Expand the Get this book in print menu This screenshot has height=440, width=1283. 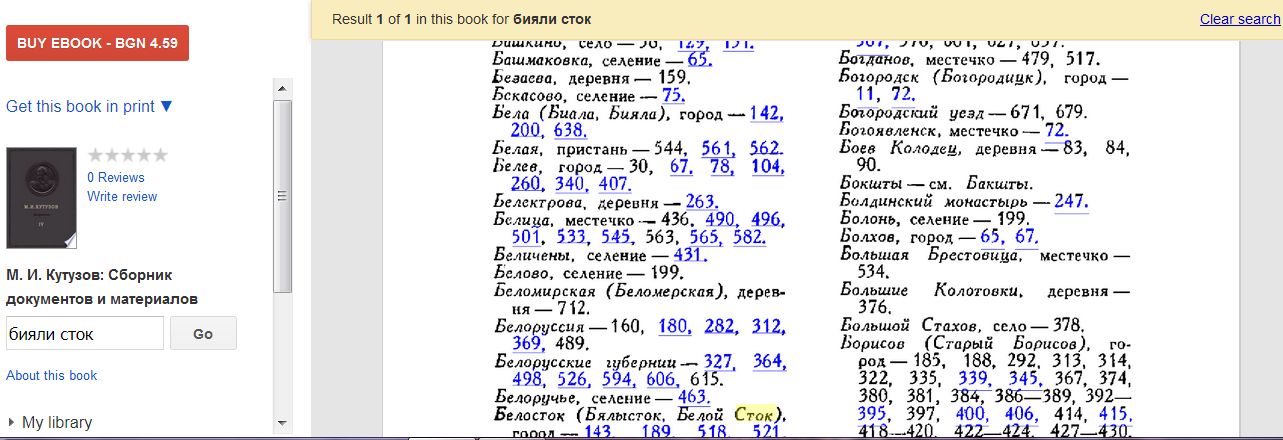[x=89, y=106]
